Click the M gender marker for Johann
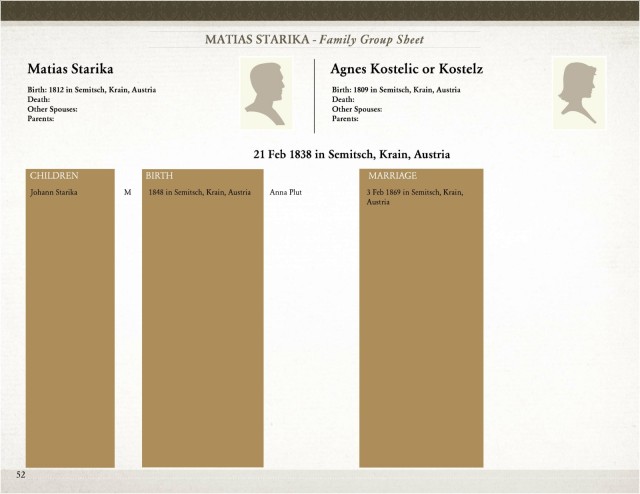The height and width of the screenshot is (494, 640). pyautogui.click(x=128, y=192)
